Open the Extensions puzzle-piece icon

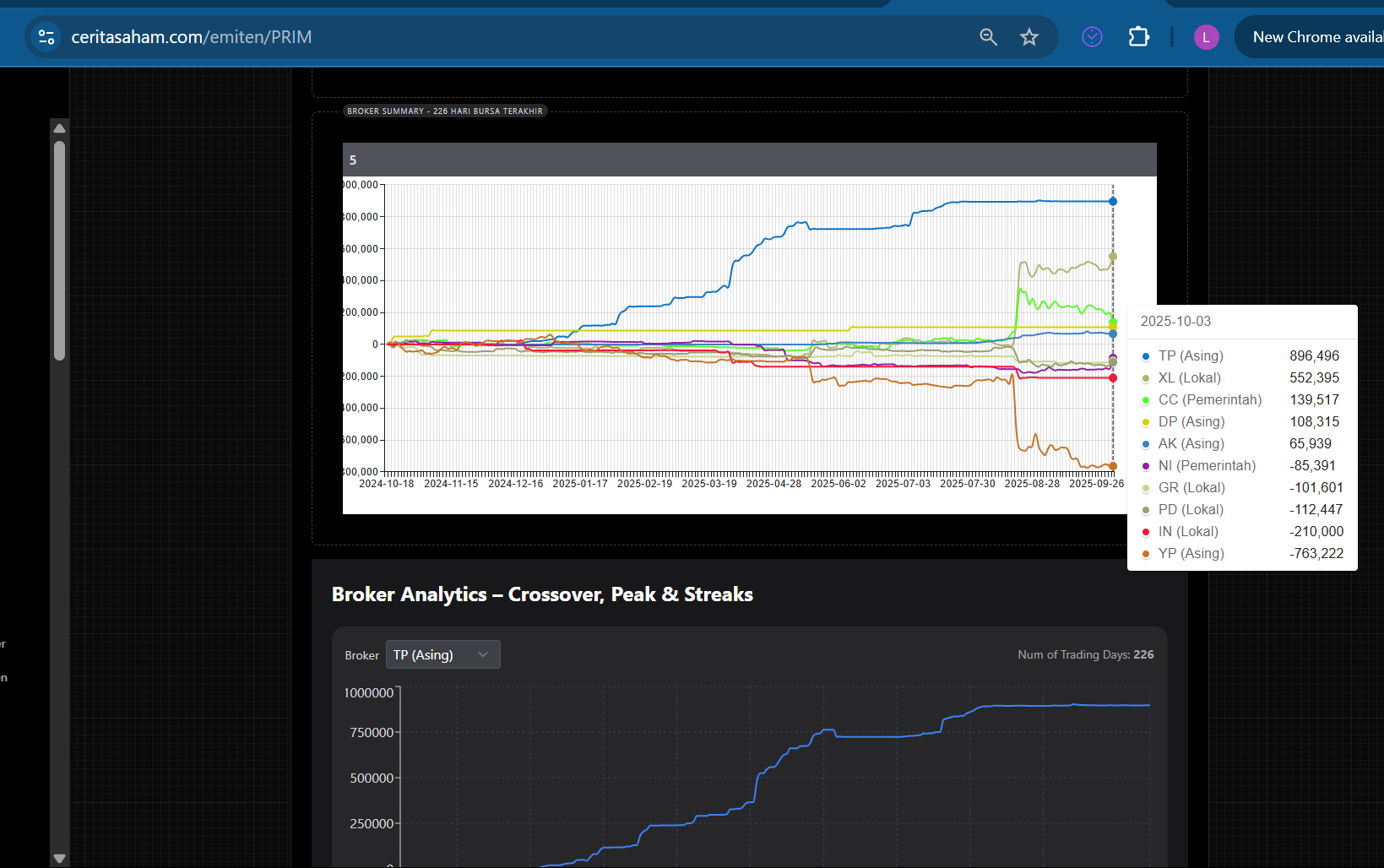pyautogui.click(x=1138, y=37)
